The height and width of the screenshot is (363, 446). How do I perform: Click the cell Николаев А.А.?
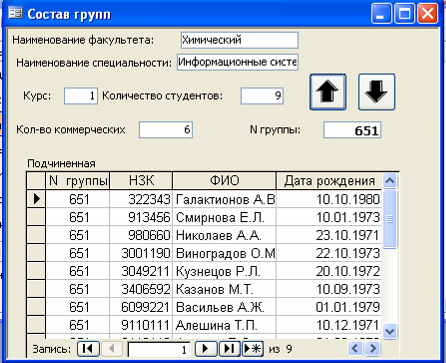(224, 235)
